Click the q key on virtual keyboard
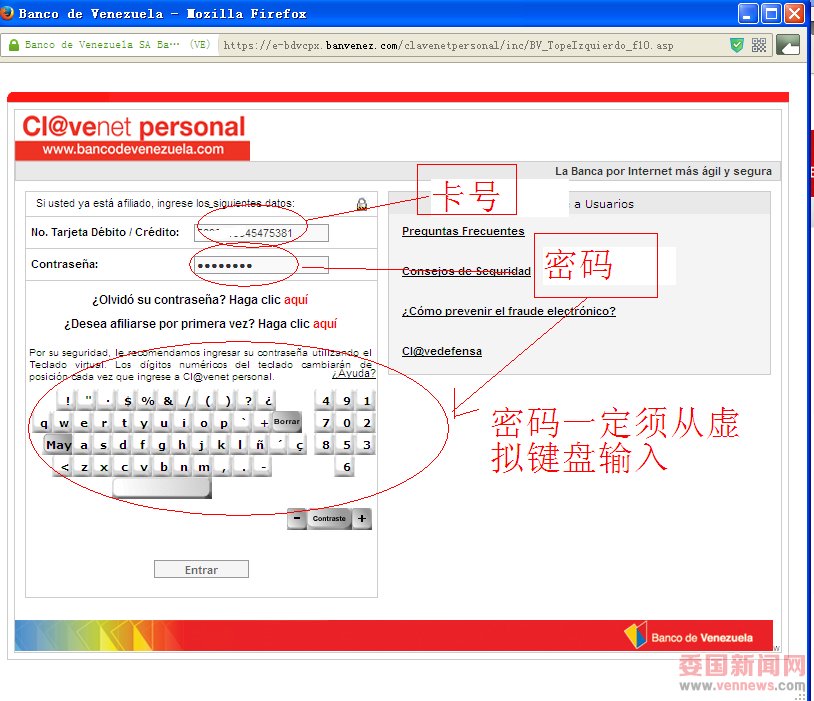This screenshot has height=701, width=814. (x=44, y=423)
